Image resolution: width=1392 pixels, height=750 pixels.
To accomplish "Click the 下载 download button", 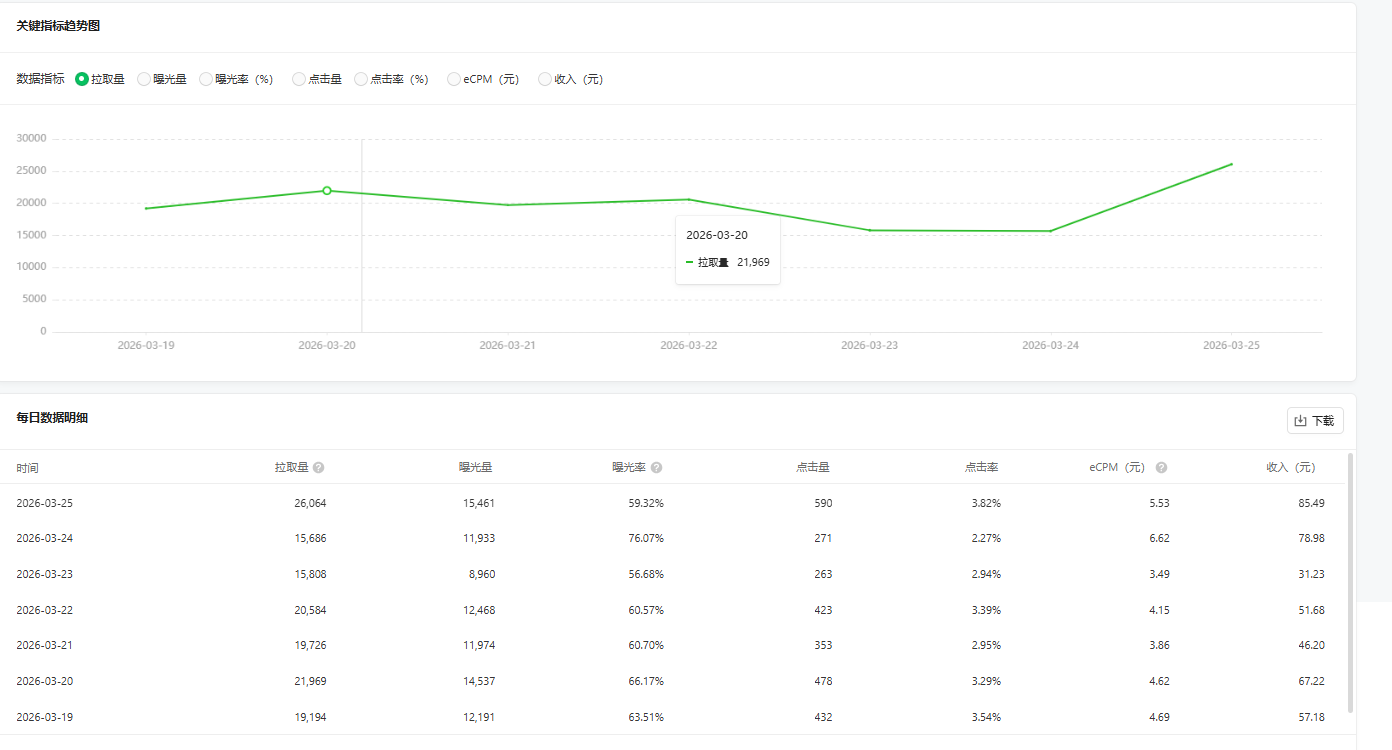I will (1314, 421).
